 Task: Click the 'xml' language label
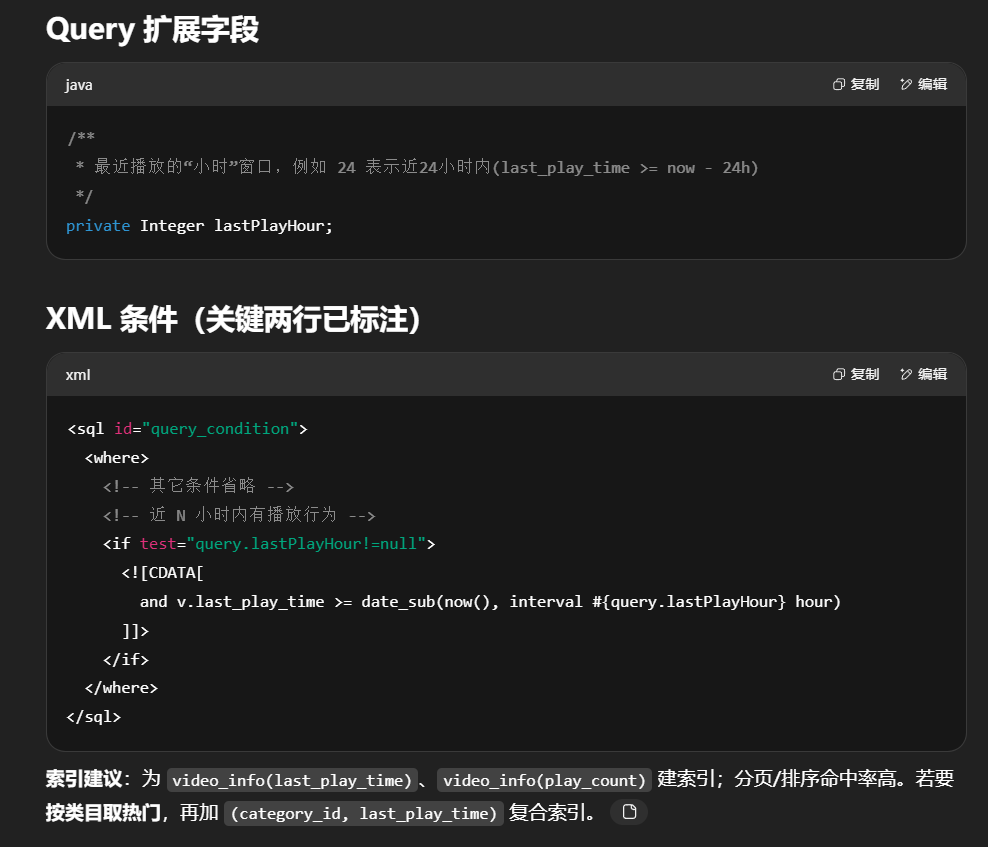click(x=78, y=374)
